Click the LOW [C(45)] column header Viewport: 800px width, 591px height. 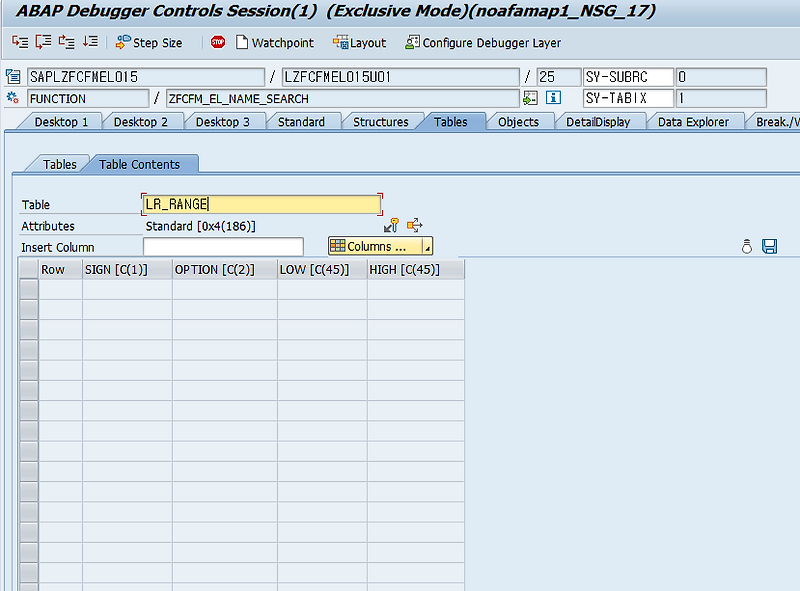click(312, 269)
